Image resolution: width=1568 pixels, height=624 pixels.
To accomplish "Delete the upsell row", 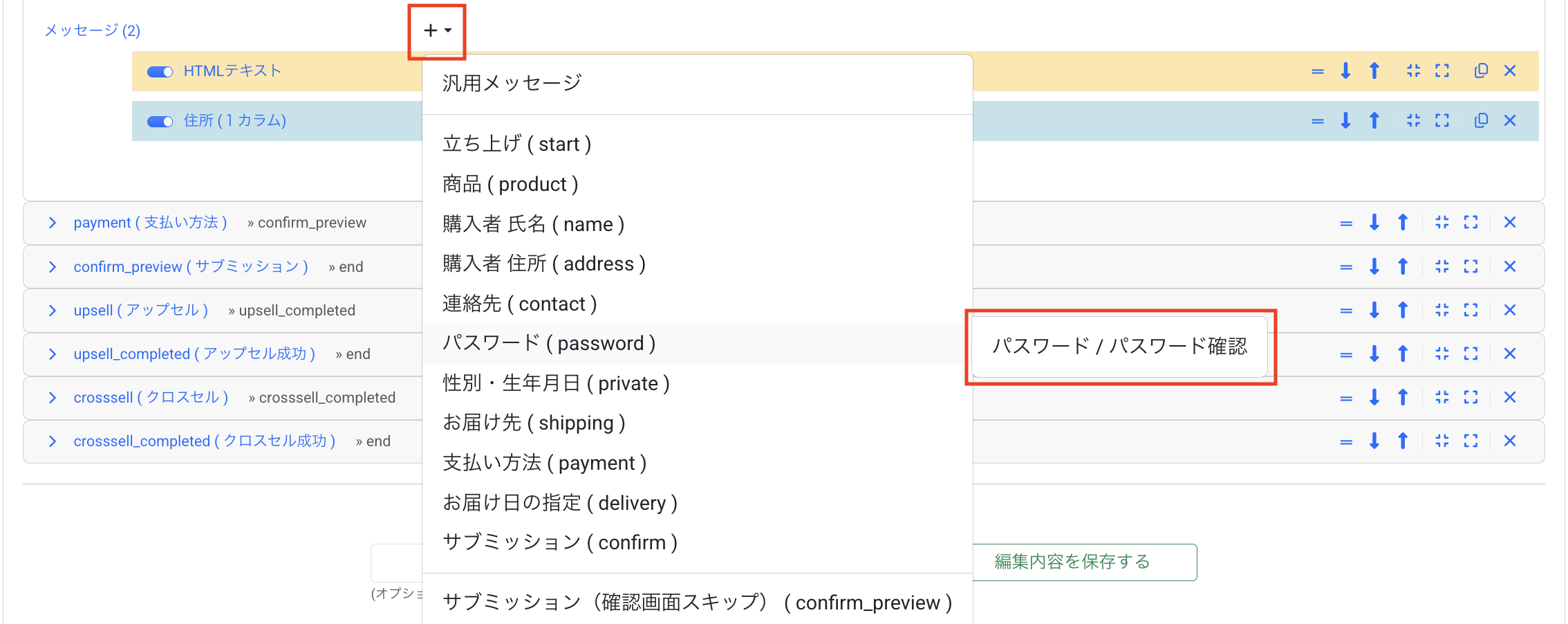I will (1510, 310).
